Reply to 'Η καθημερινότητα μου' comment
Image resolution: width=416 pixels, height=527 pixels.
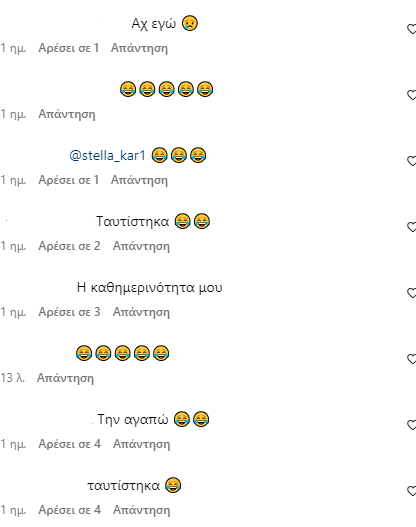point(141,312)
